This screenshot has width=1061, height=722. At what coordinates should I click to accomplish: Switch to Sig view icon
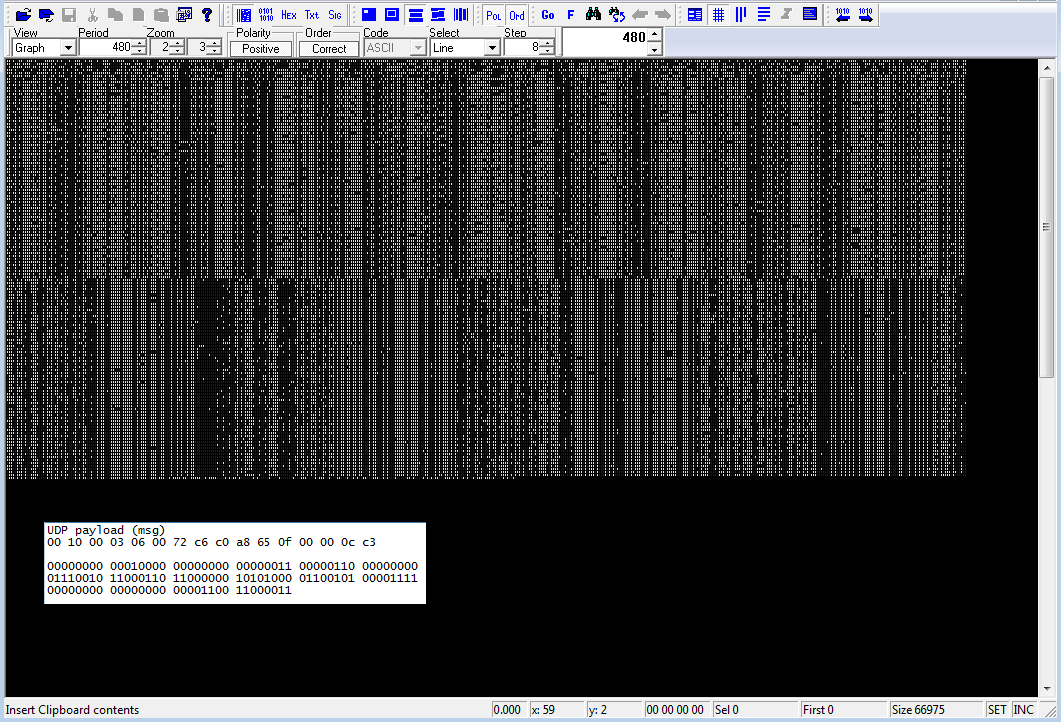point(334,14)
